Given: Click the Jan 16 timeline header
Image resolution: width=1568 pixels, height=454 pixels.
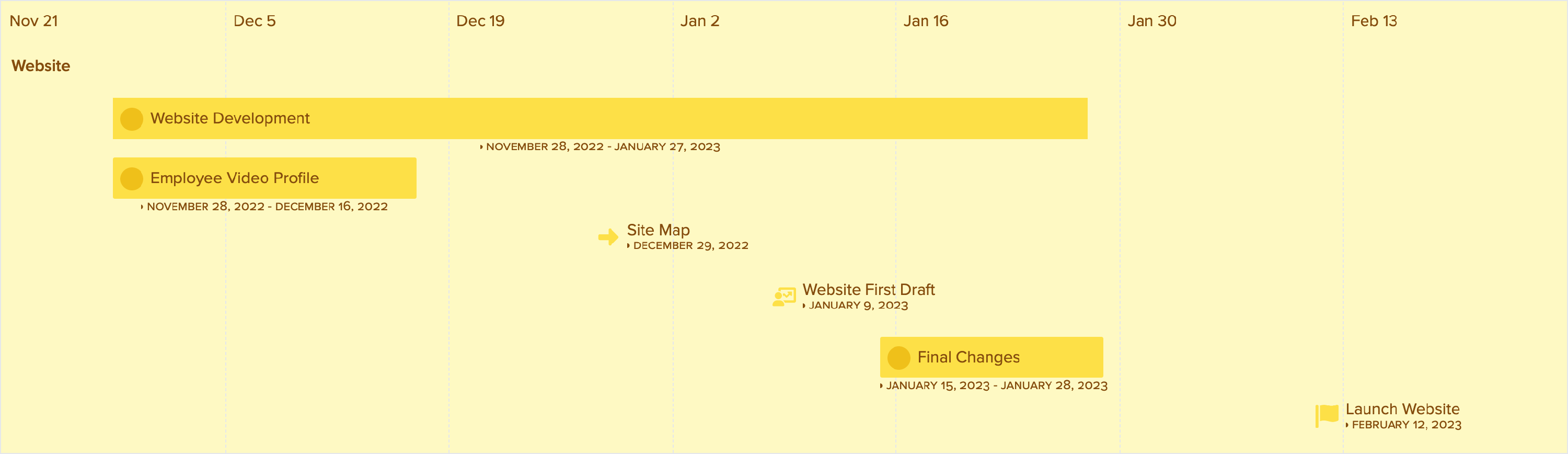Looking at the screenshot, I should (925, 21).
